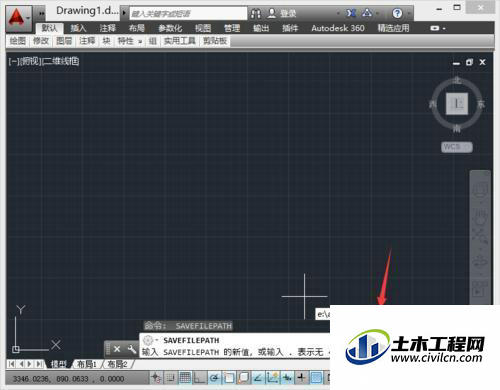Open the 组 ribbon panel
500x390 pixels.
tap(152, 41)
